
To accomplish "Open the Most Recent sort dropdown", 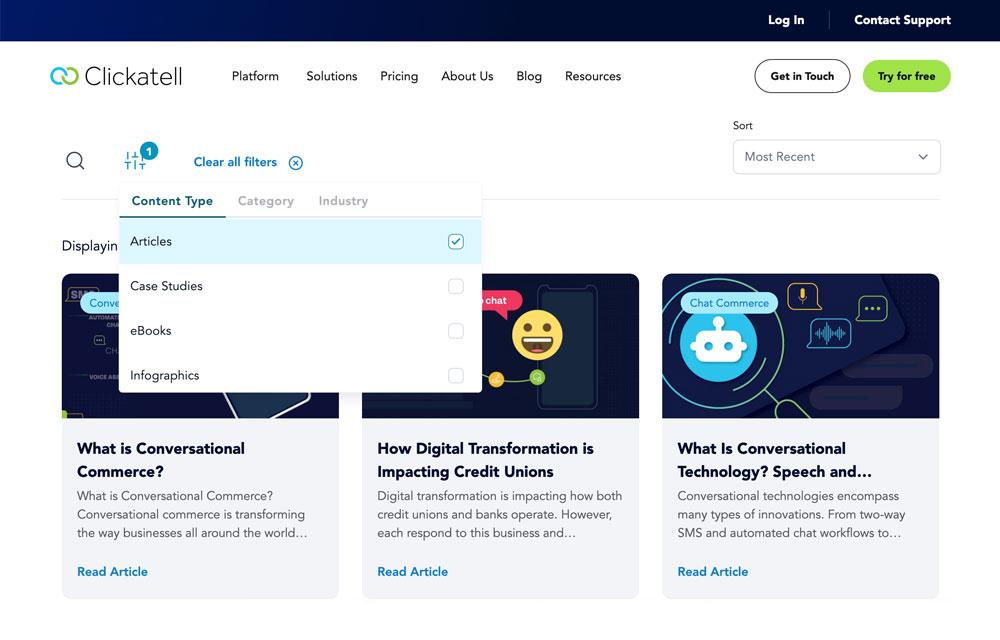I will coord(836,157).
